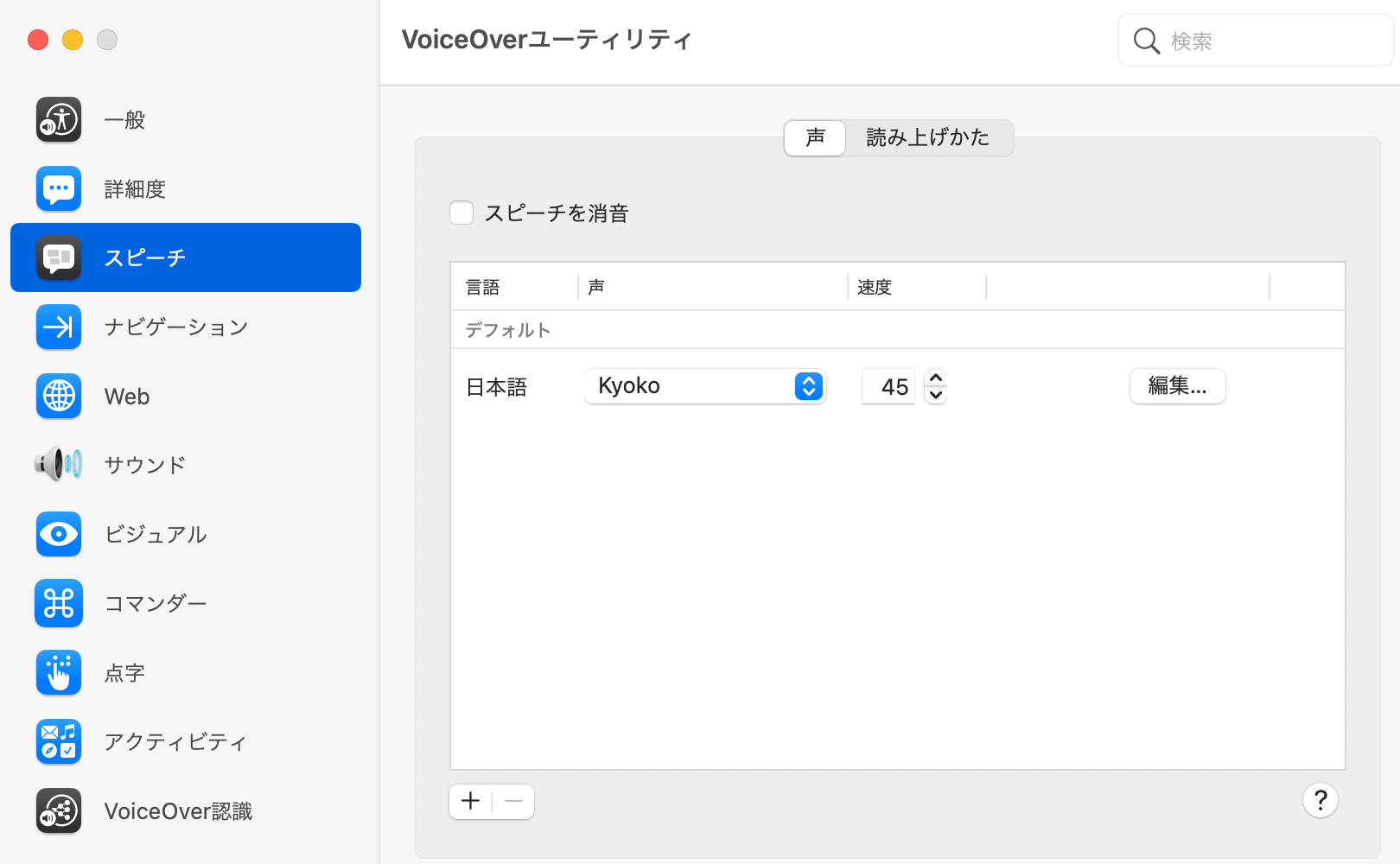Open the サウンド speaker icon
Screen dimensions: 1400x864
pos(59,465)
